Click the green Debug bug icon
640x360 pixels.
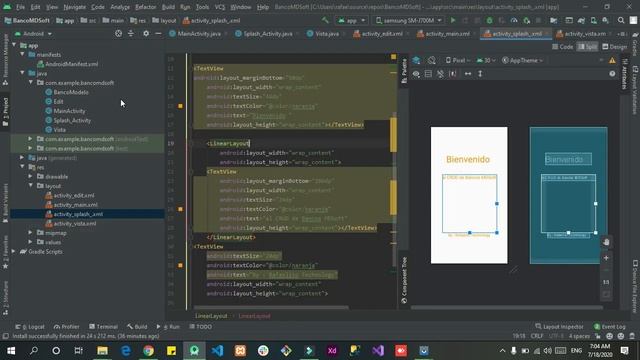click(x=489, y=20)
